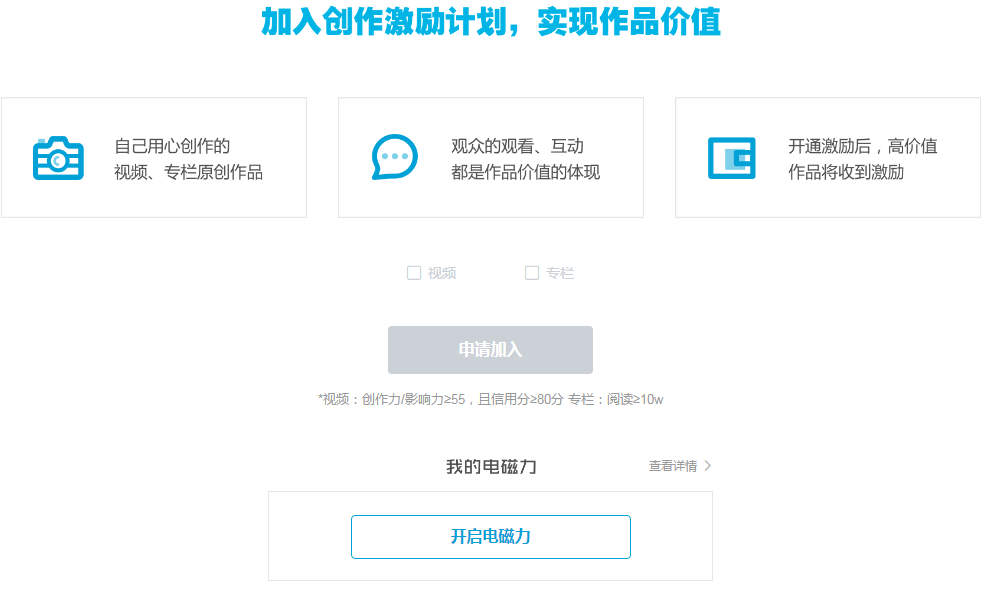Click the 我的电磁力 heading

coord(491,466)
